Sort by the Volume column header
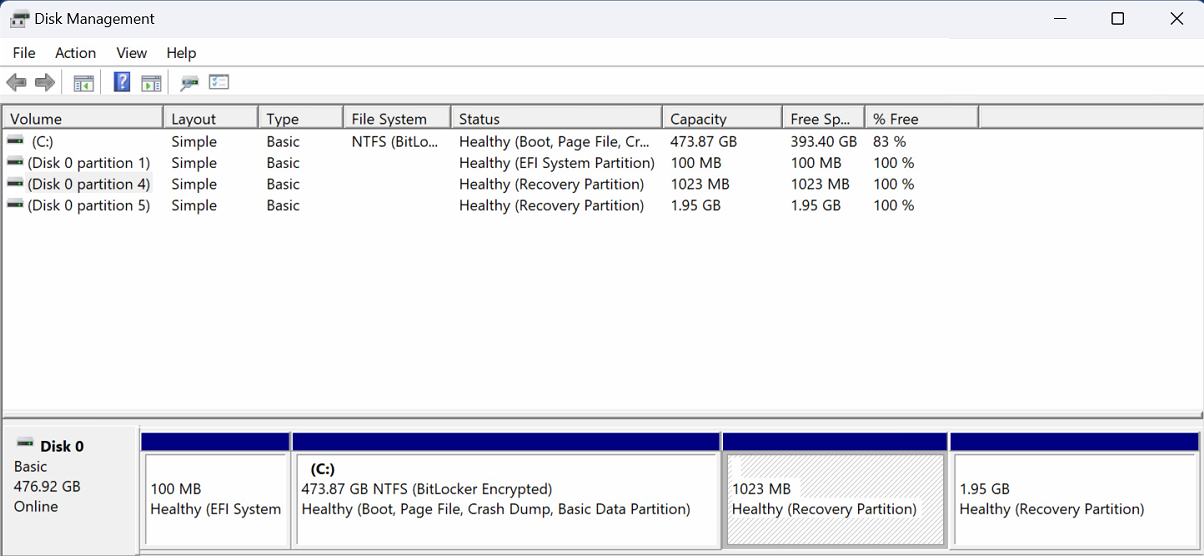1204x556 pixels. point(83,118)
